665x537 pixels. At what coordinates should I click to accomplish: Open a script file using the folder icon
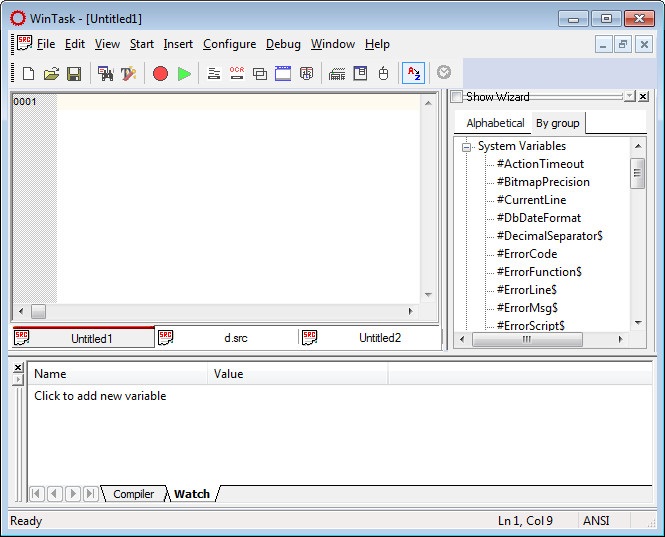(x=51, y=74)
